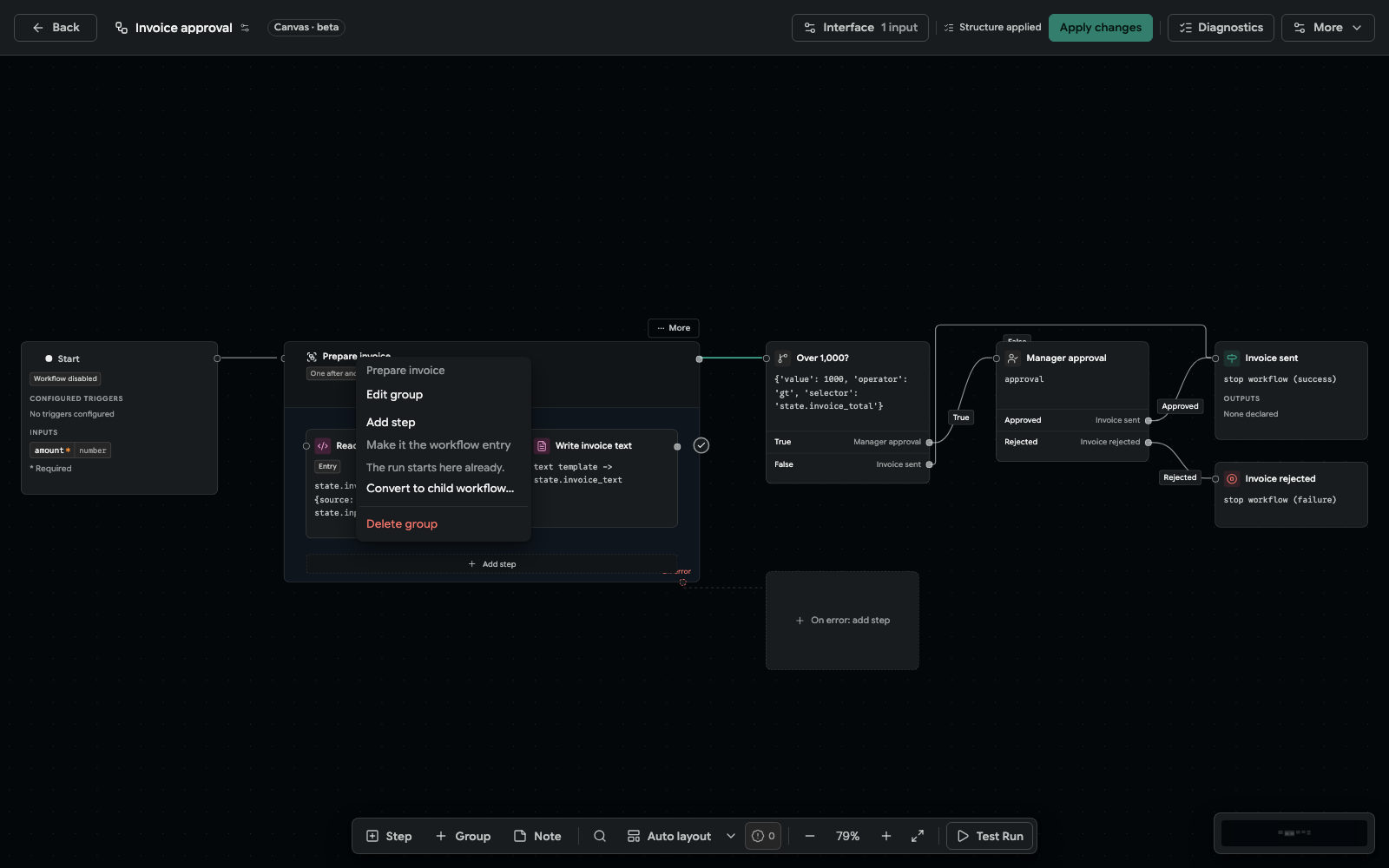Expand the Auto layout options chevron
The image size is (1389, 868).
click(x=731, y=836)
